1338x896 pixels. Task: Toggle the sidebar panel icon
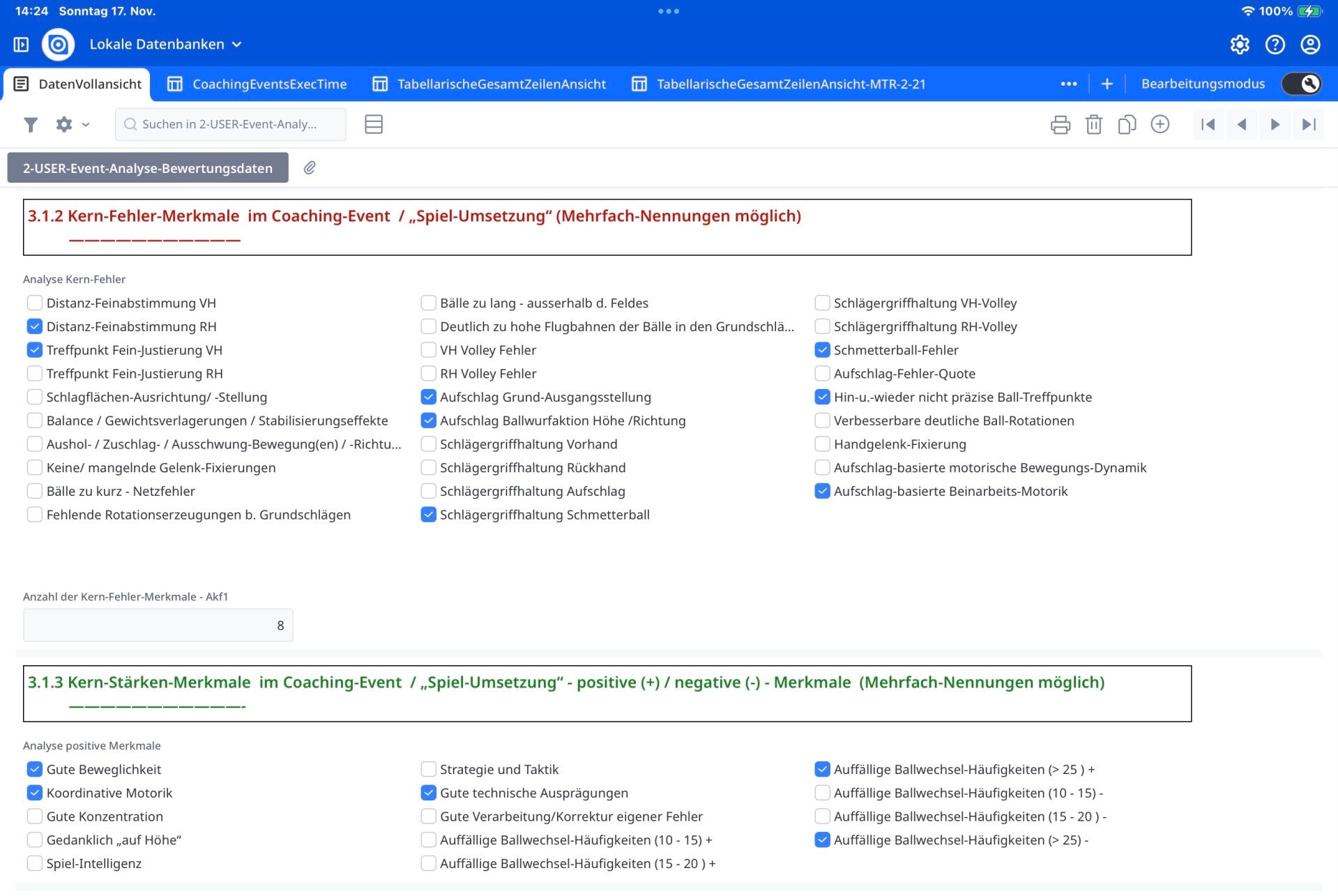tap(21, 45)
